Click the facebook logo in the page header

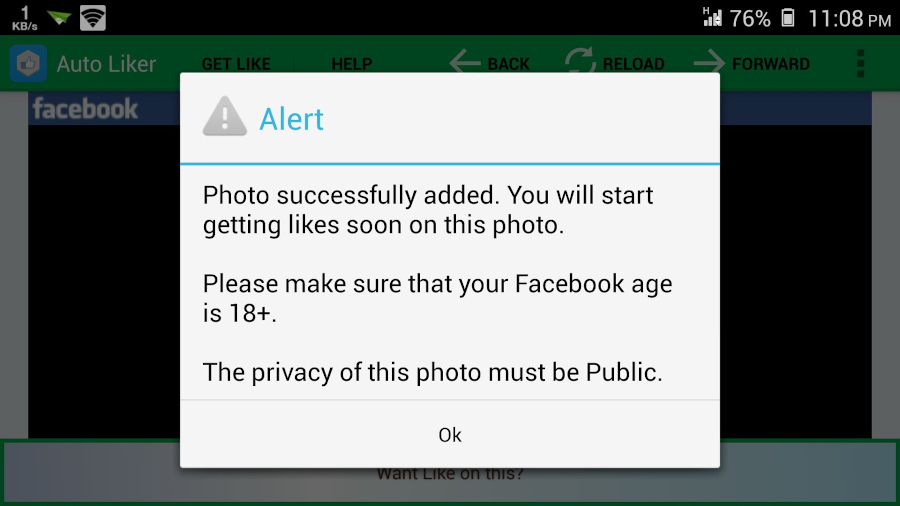[x=85, y=109]
